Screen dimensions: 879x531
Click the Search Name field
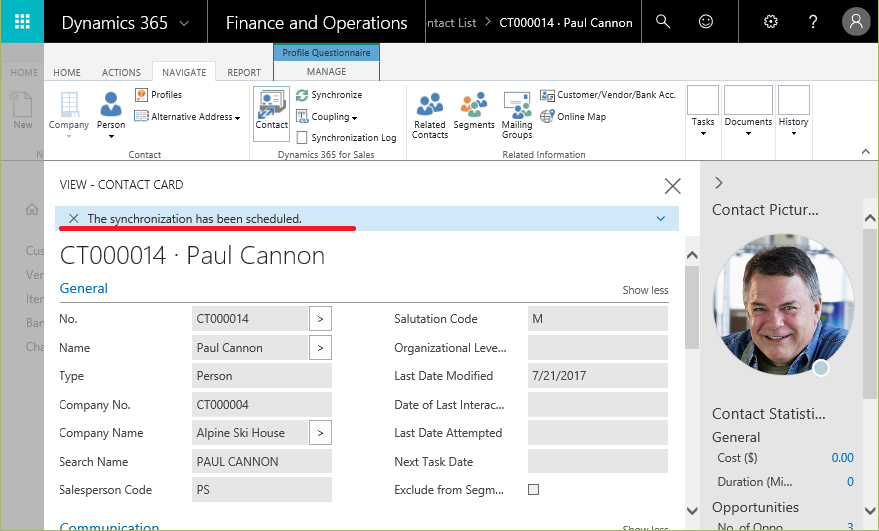(x=262, y=461)
